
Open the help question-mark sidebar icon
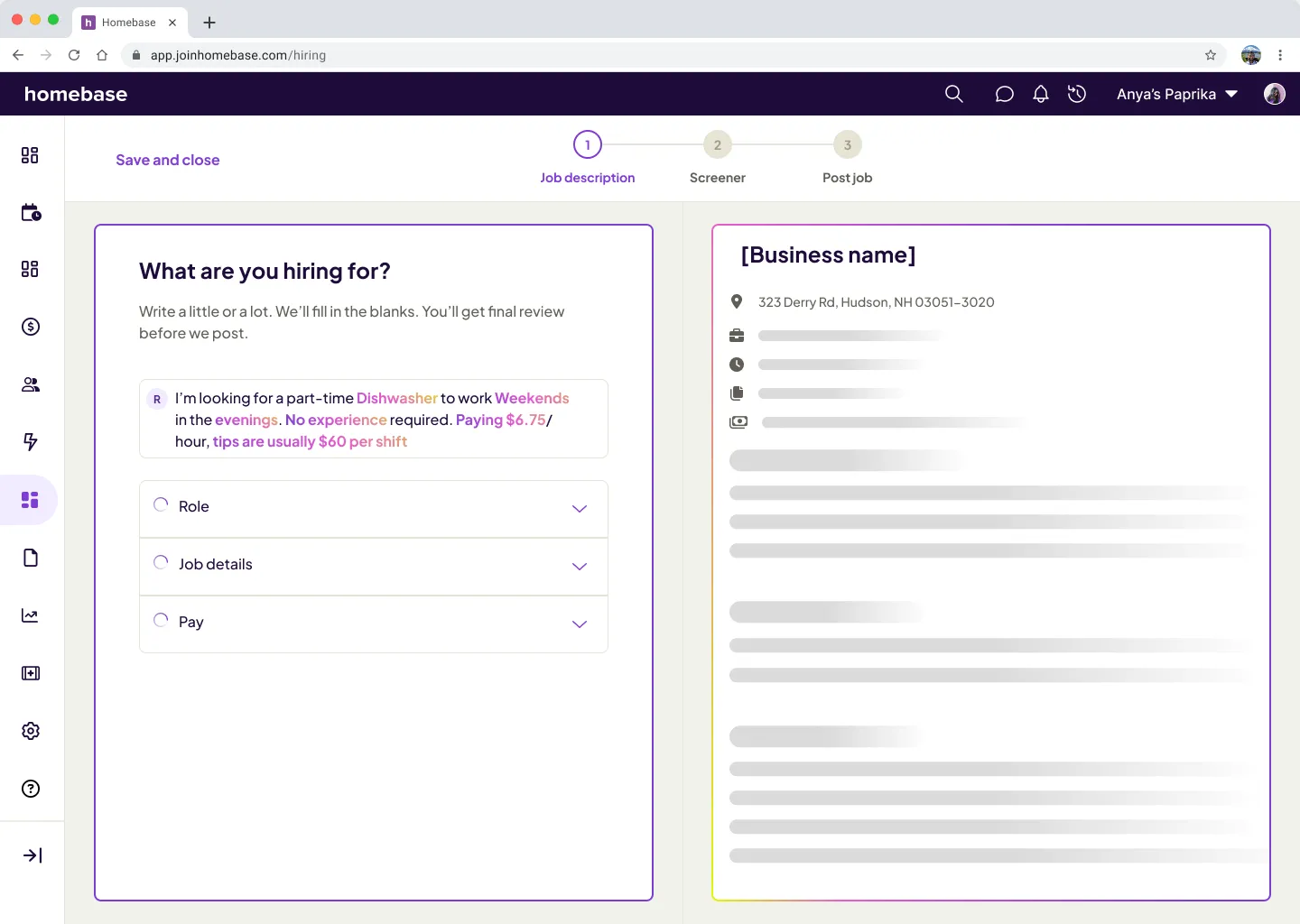point(31,789)
